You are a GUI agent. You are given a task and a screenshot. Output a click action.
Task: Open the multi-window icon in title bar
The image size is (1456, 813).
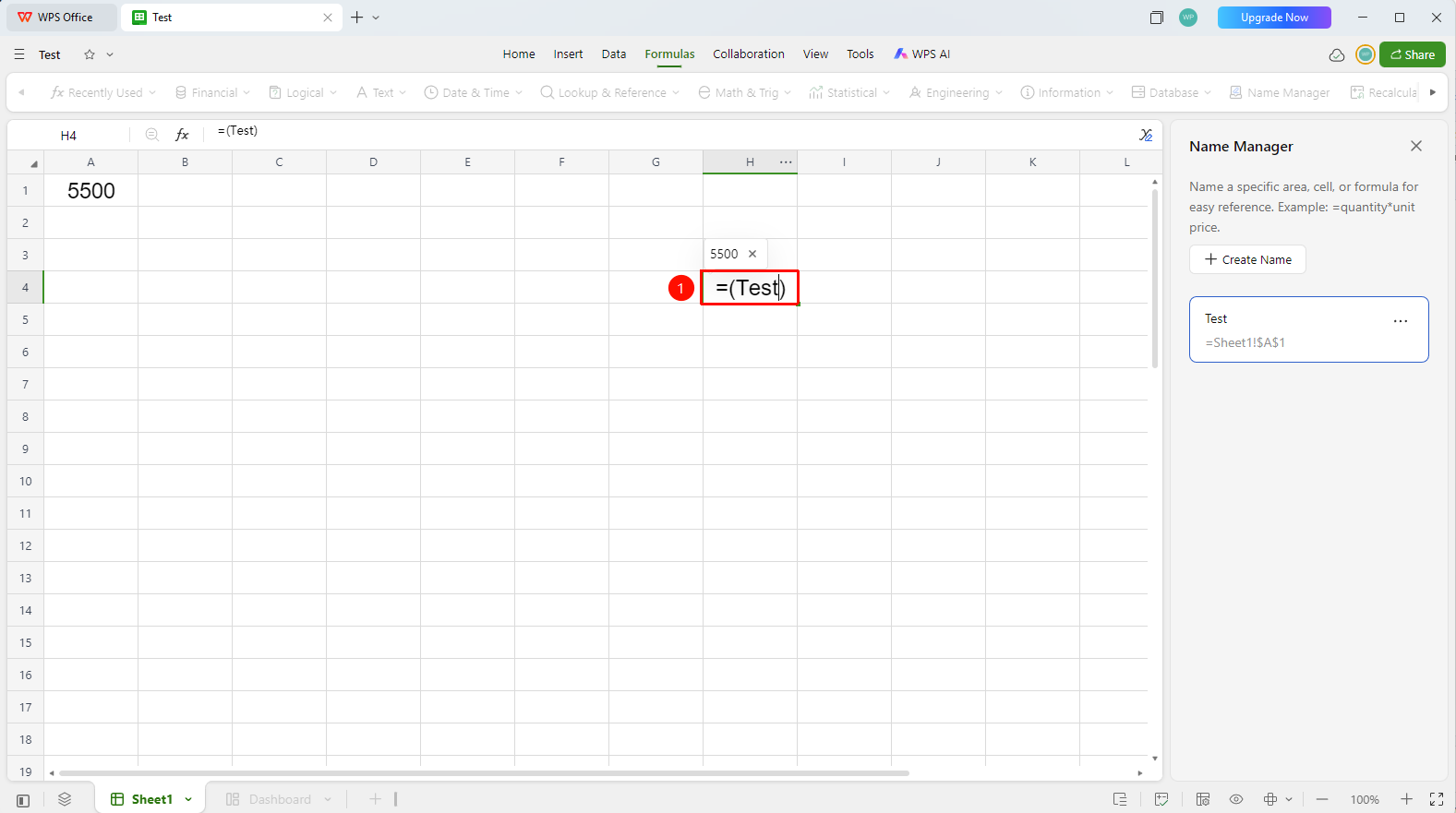coord(1156,18)
